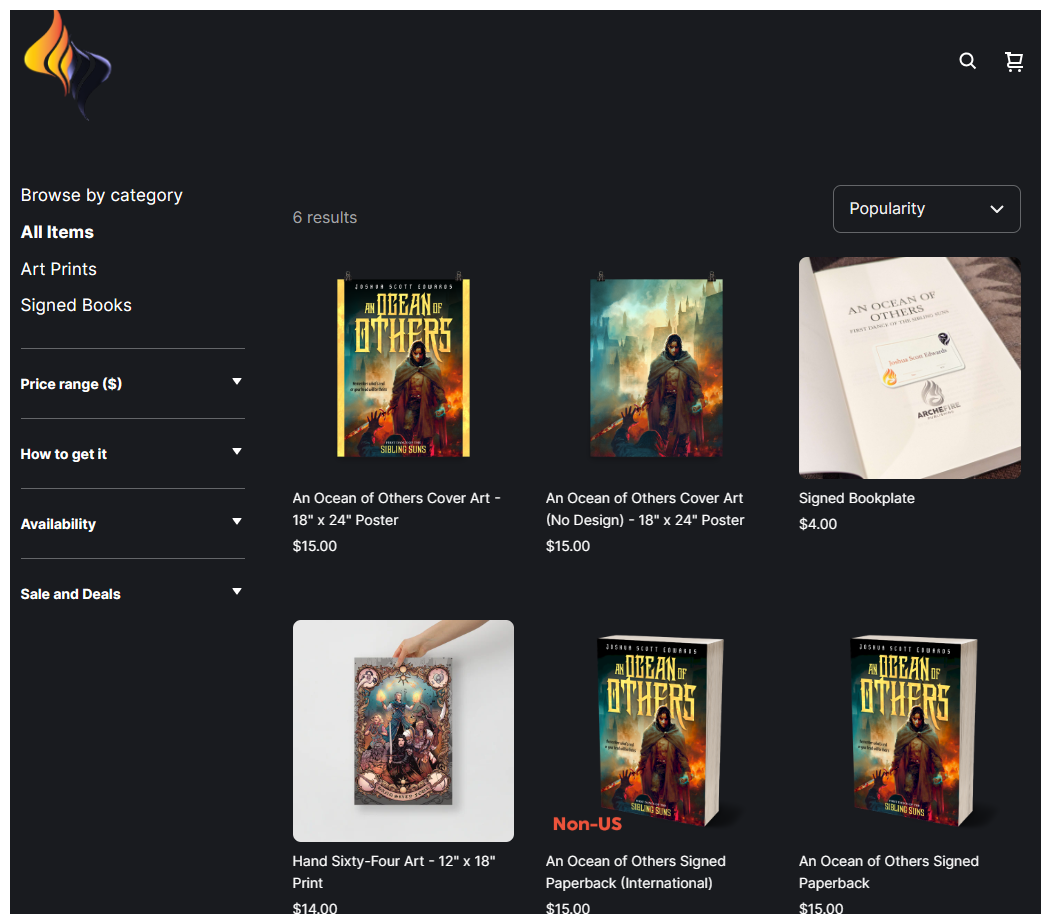Screen dimensions: 1051x924
Task: Click the 'Browse by category' heading
Action: (x=101, y=196)
